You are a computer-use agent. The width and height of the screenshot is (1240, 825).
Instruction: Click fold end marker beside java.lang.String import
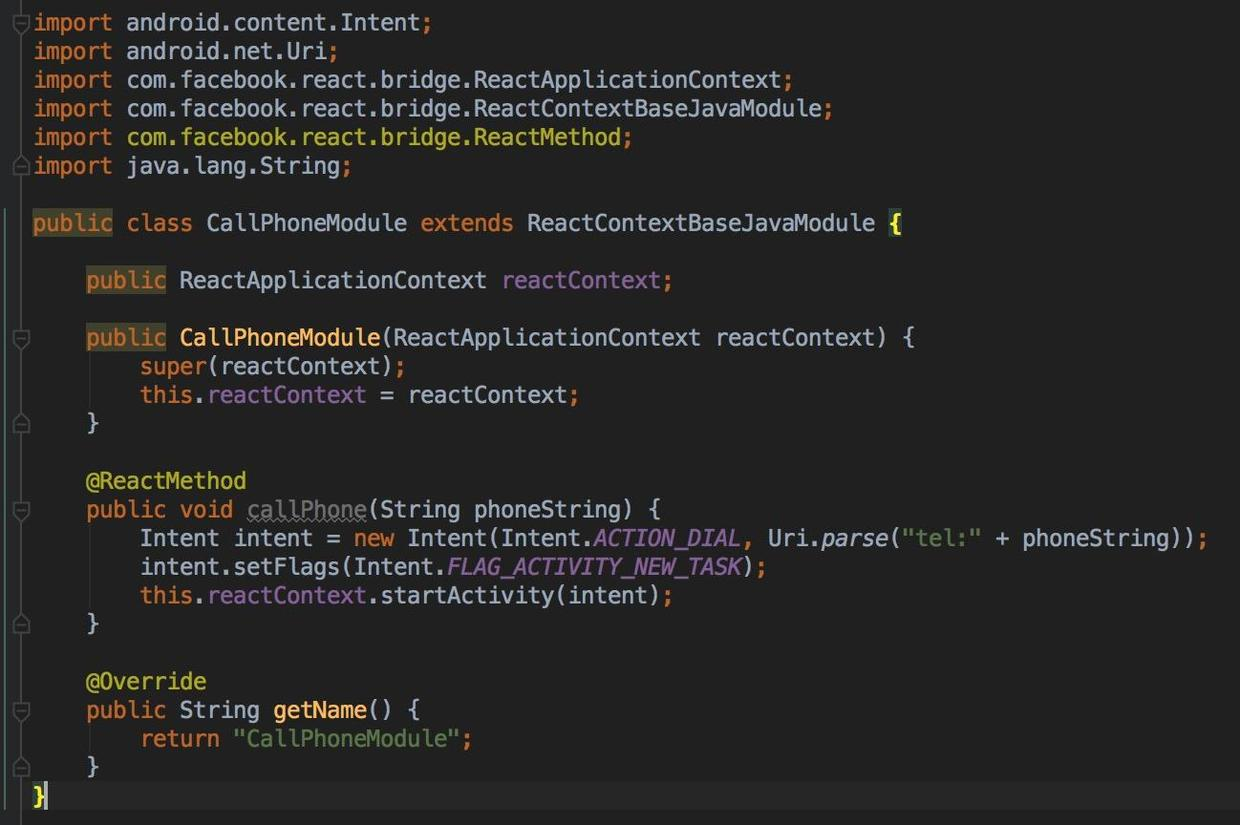(x=21, y=167)
